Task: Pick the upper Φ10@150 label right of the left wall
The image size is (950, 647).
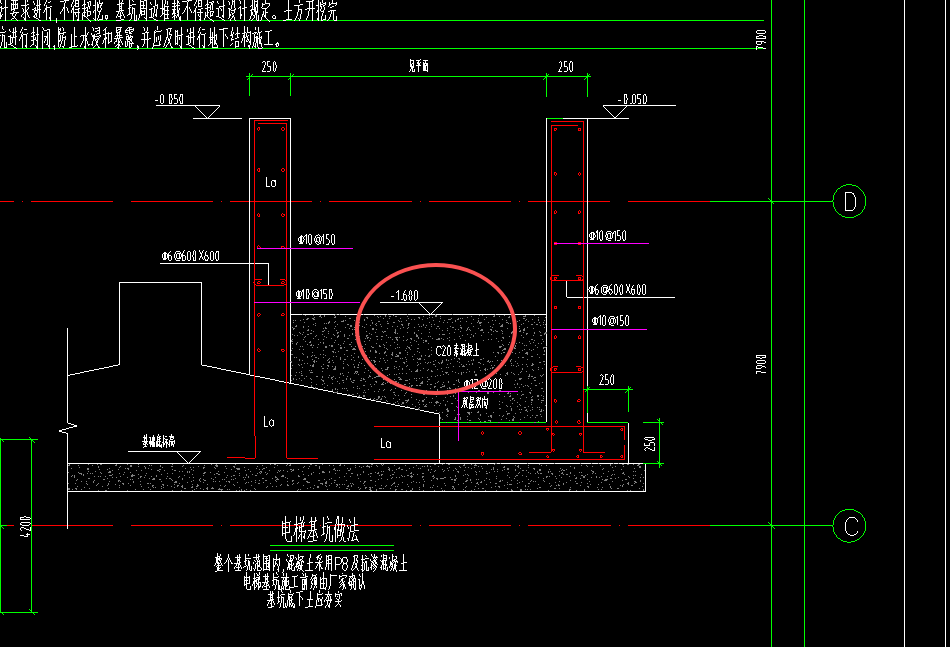Action: point(316,240)
